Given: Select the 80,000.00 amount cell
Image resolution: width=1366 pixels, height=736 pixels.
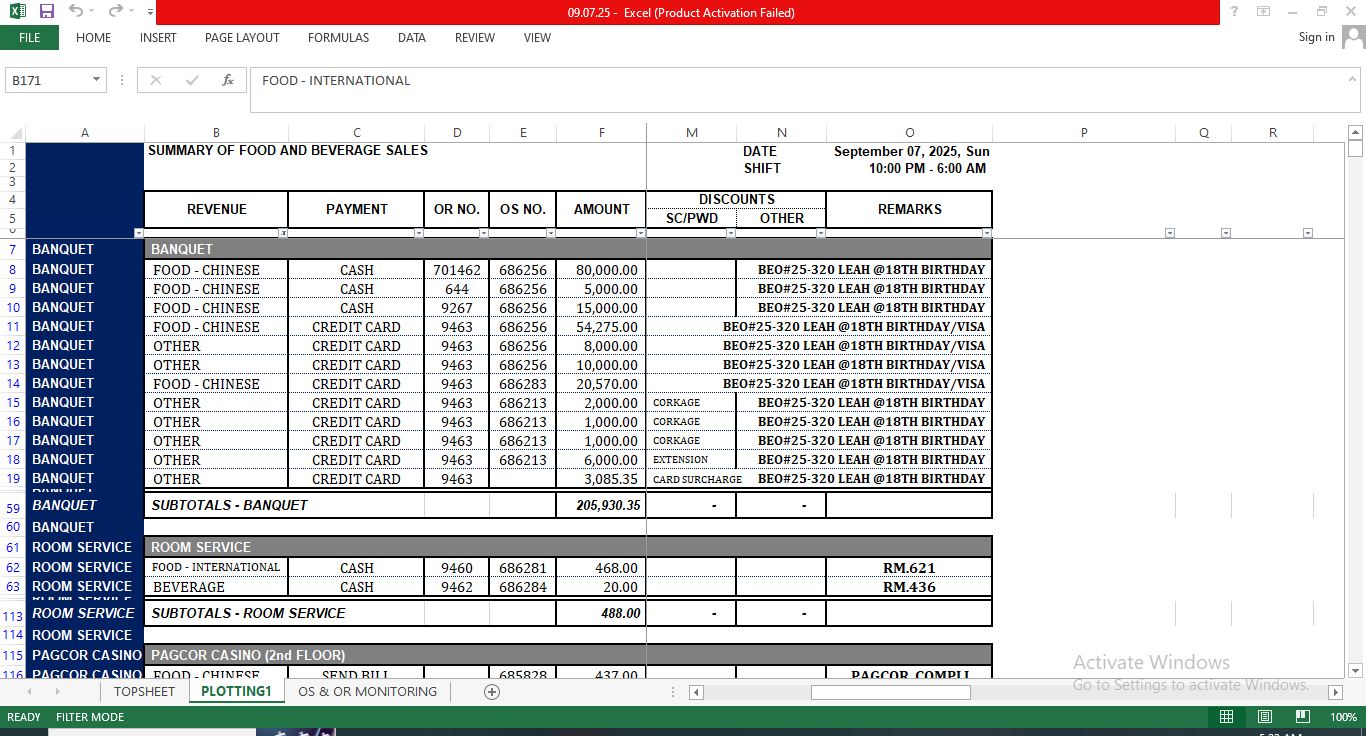Looking at the screenshot, I should [601, 270].
